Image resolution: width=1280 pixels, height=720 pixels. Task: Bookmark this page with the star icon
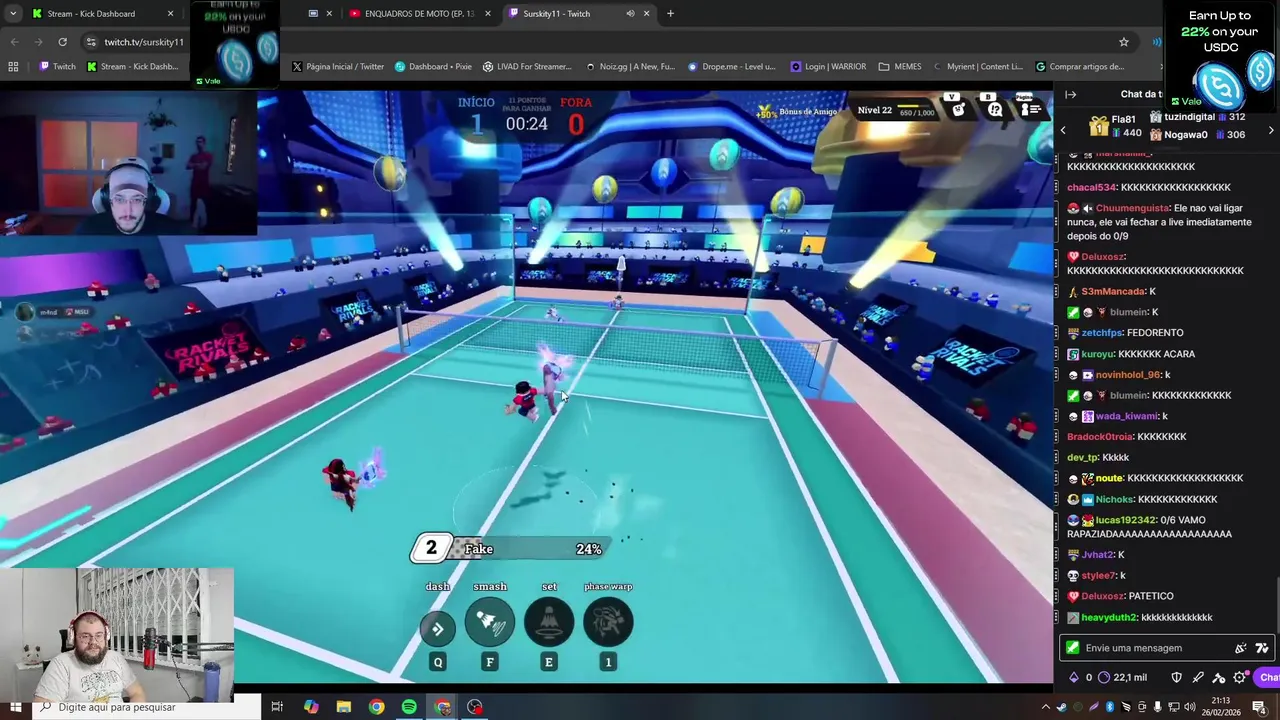[x=1124, y=42]
